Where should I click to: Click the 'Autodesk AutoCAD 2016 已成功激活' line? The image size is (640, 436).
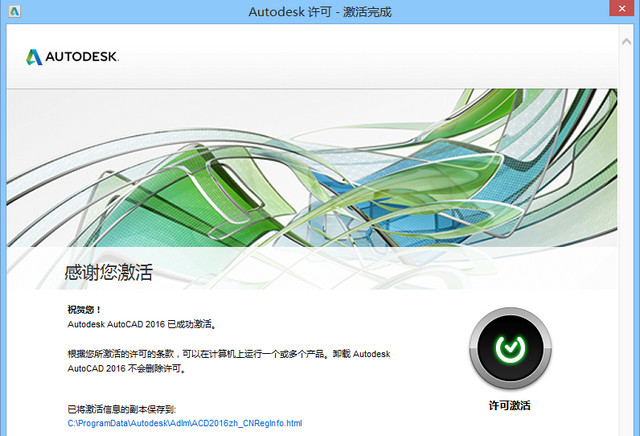tap(142, 324)
